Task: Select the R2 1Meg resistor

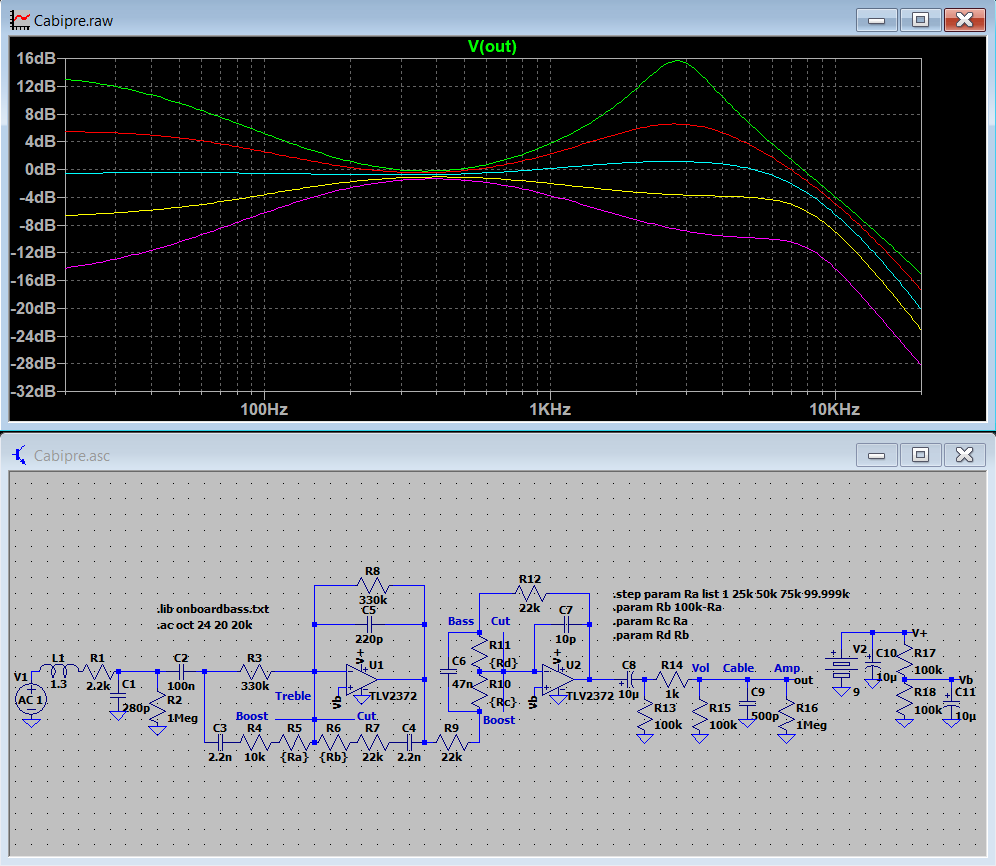Action: coord(157,709)
